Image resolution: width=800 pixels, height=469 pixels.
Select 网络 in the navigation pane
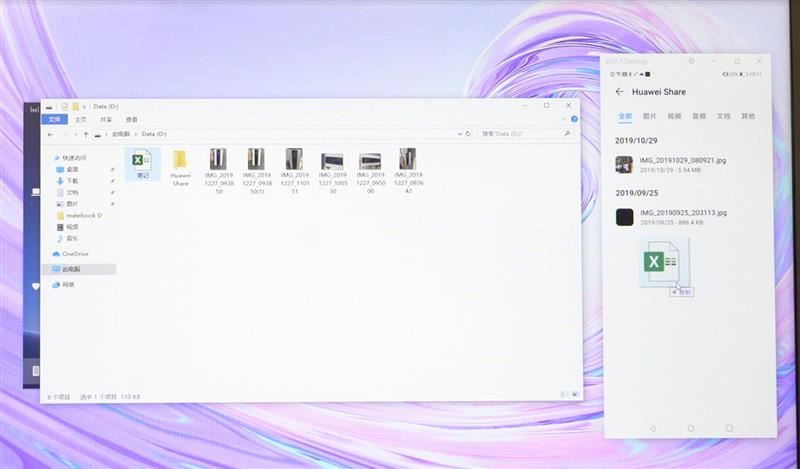68,285
